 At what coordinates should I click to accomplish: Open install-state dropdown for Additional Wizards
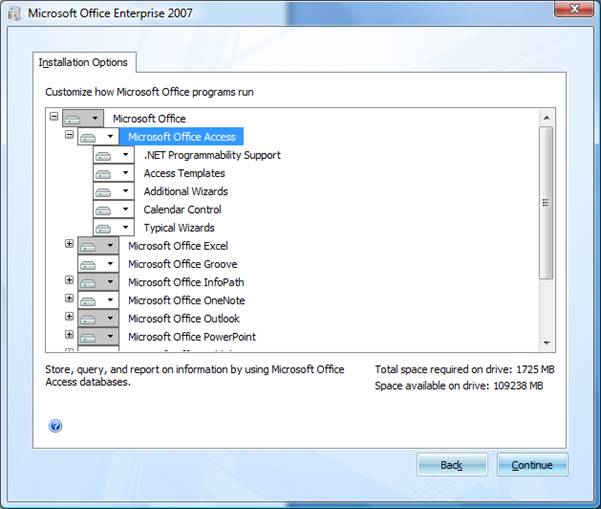pyautogui.click(x=113, y=191)
